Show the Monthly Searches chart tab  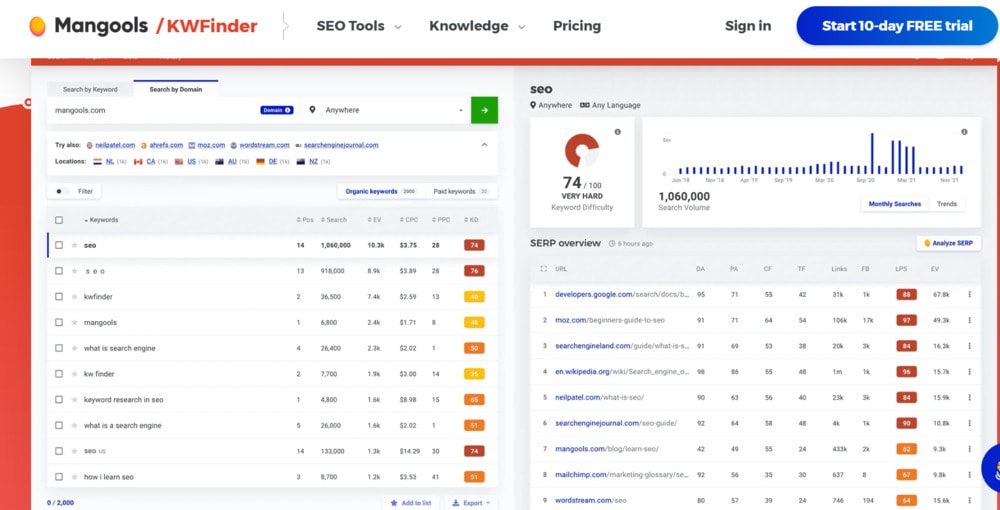point(895,204)
